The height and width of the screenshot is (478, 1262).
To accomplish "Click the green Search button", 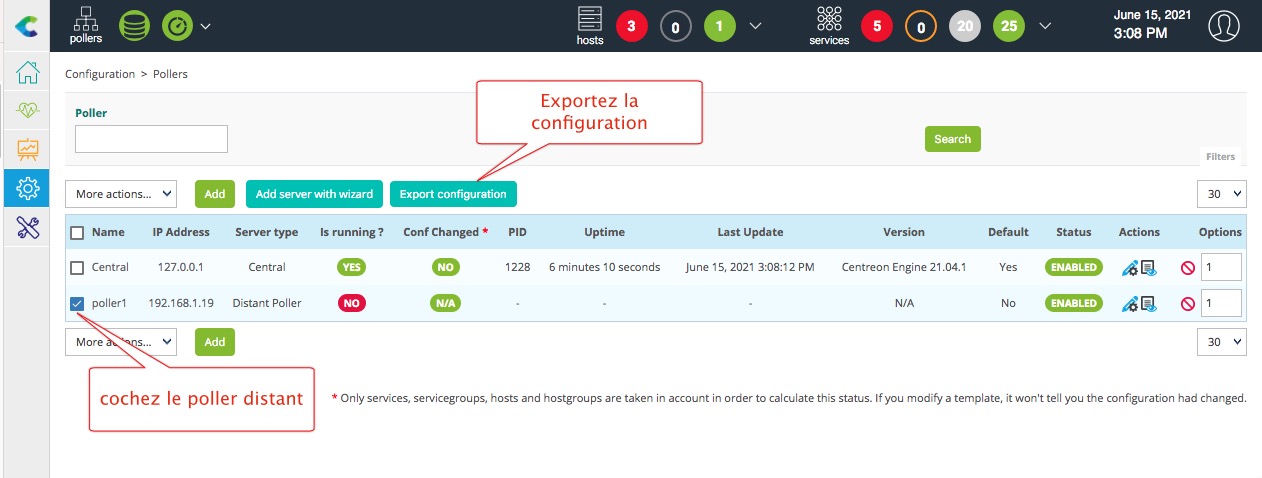I will [952, 139].
